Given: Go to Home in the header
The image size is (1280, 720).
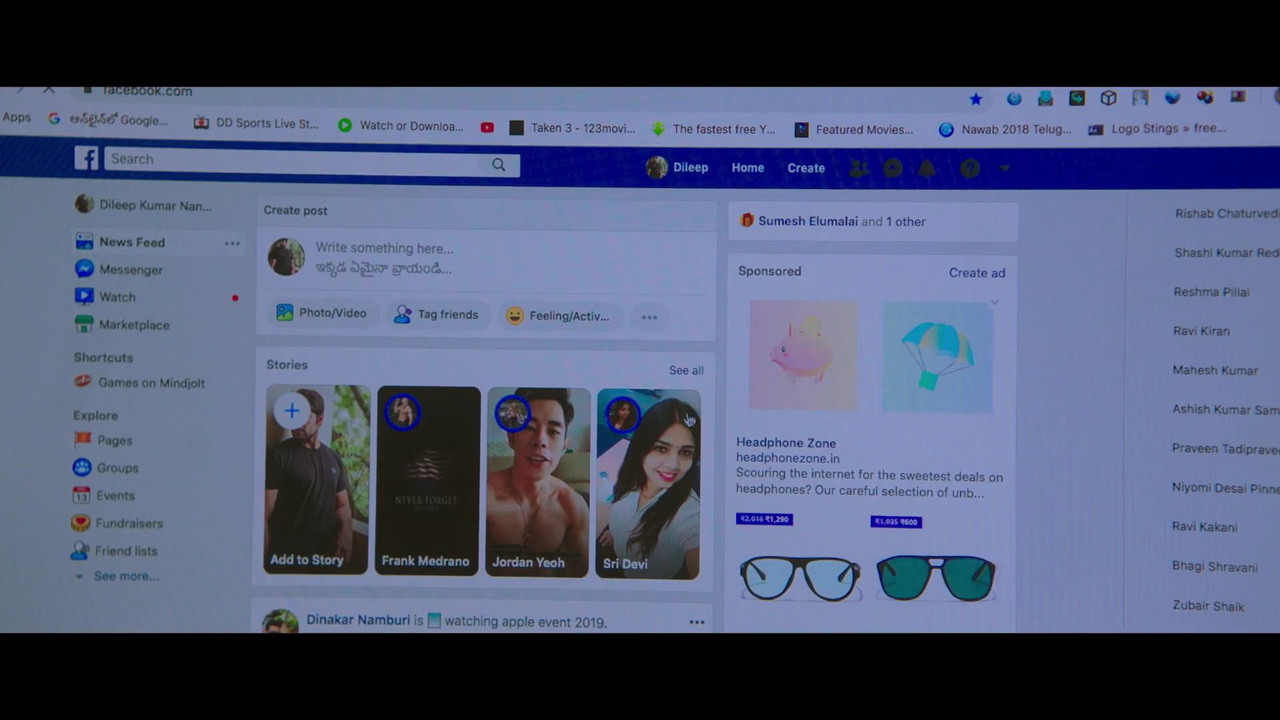Looking at the screenshot, I should (x=747, y=168).
